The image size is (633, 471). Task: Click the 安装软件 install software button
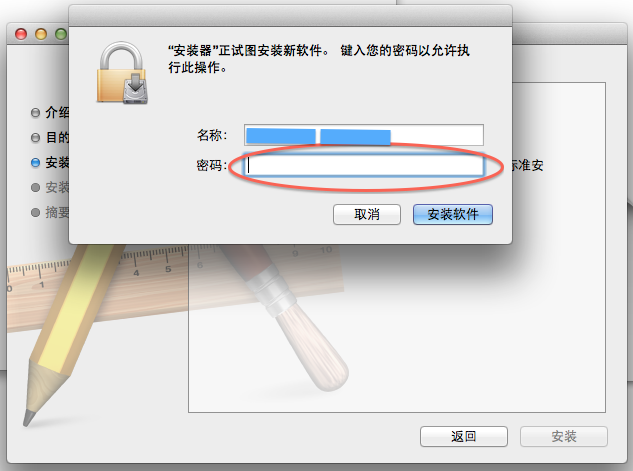click(453, 214)
